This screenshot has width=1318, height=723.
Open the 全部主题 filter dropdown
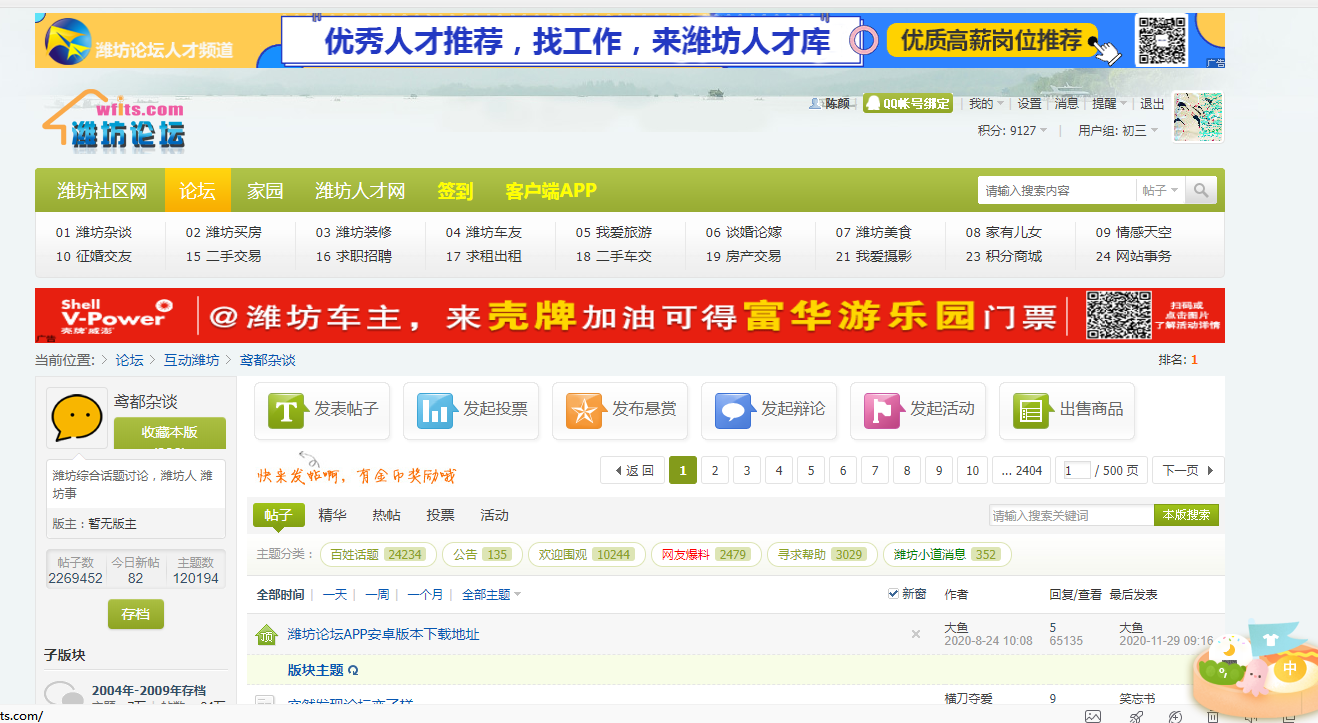coord(491,594)
